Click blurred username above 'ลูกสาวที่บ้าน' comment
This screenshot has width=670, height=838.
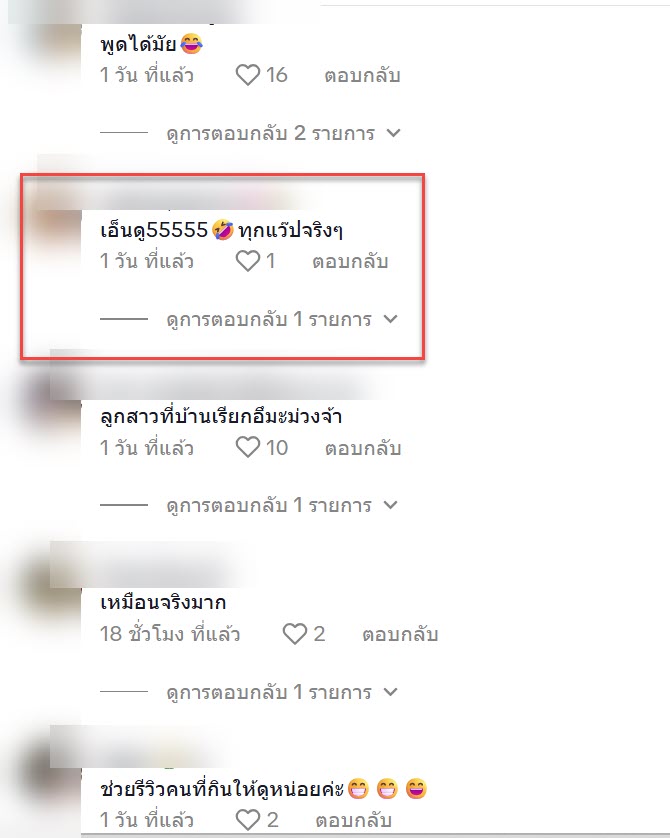click(214, 377)
